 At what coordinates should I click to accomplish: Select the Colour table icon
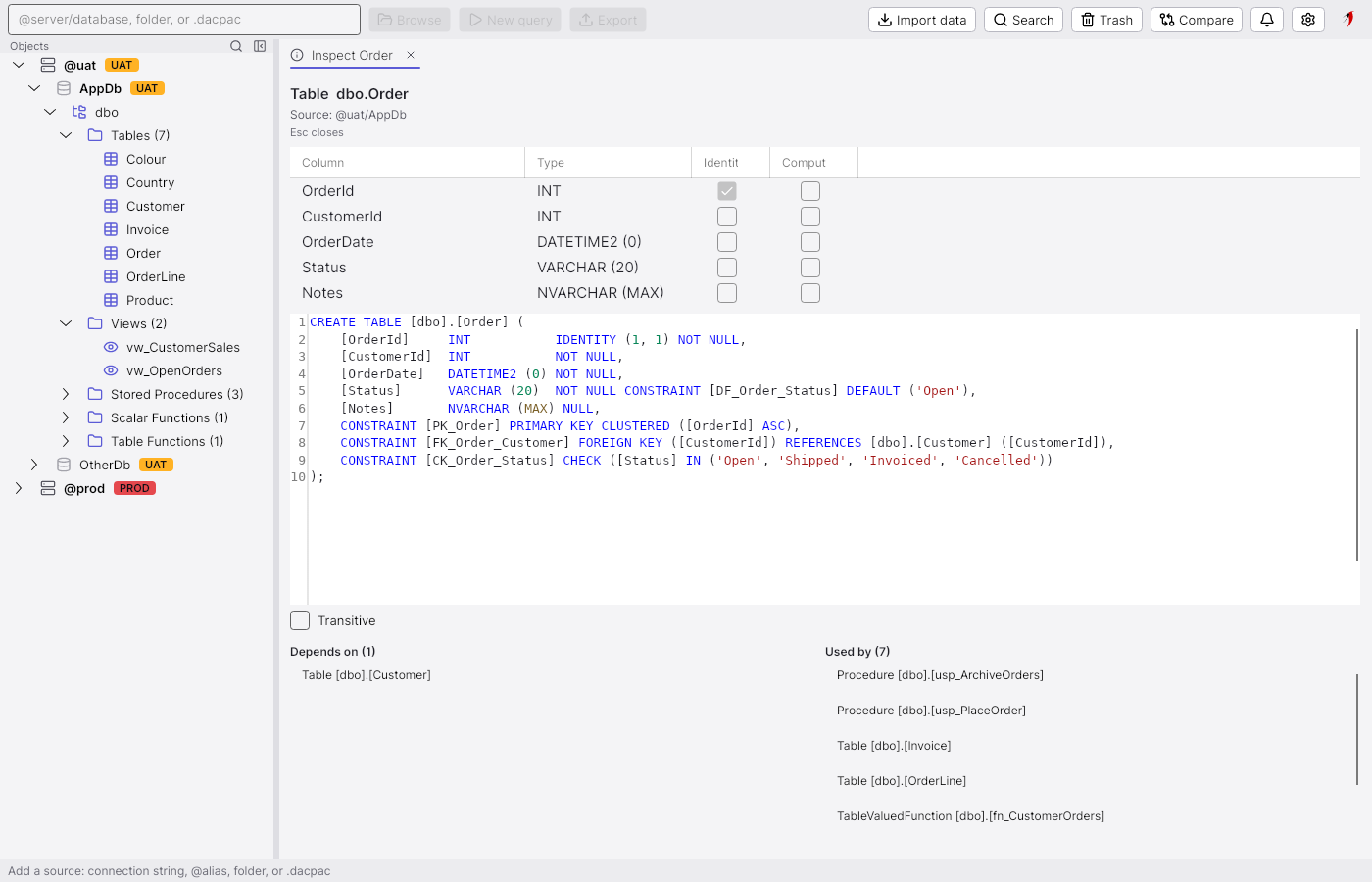(x=111, y=159)
